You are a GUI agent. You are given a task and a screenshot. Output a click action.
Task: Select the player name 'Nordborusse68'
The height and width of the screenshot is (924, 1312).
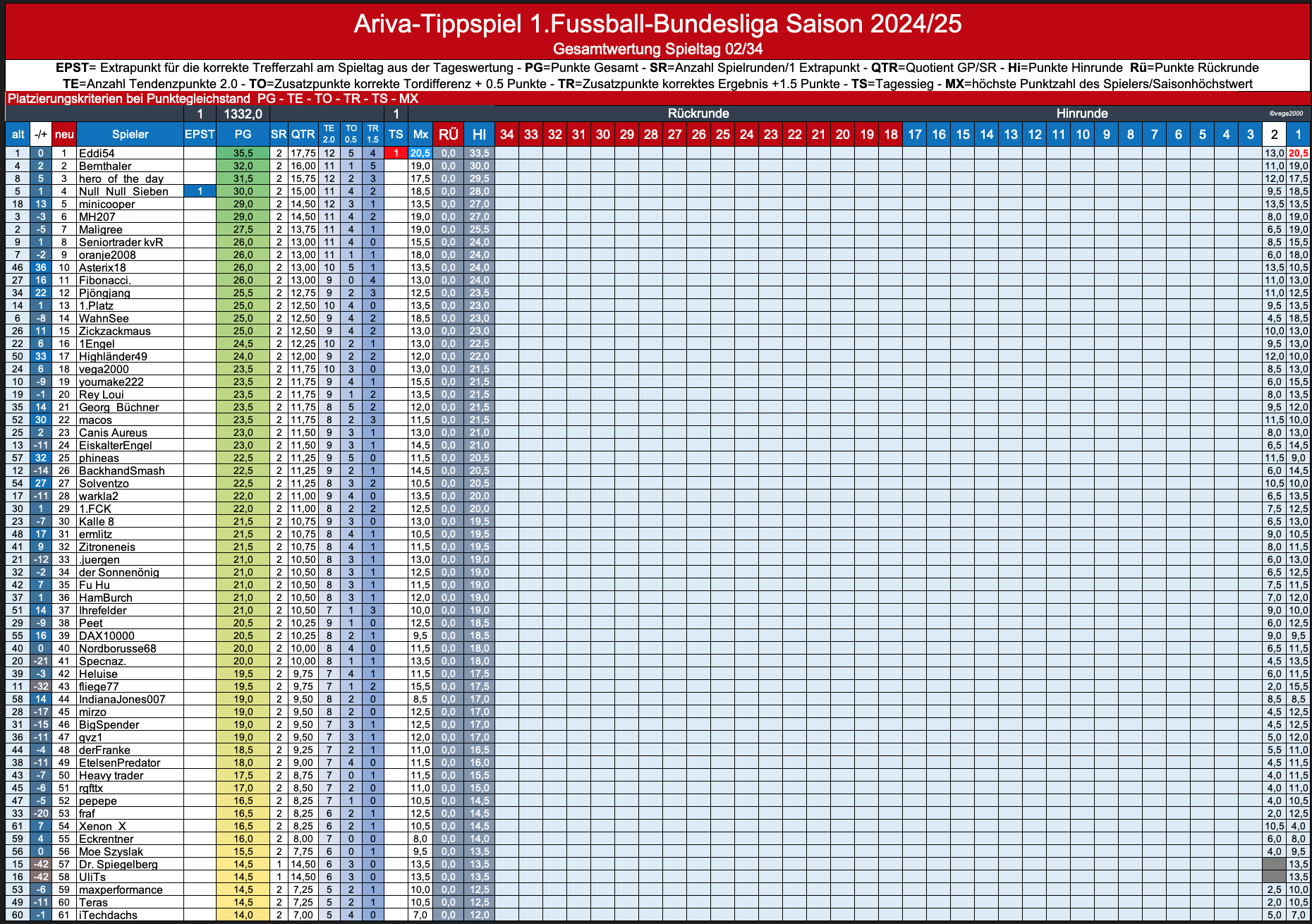118,648
